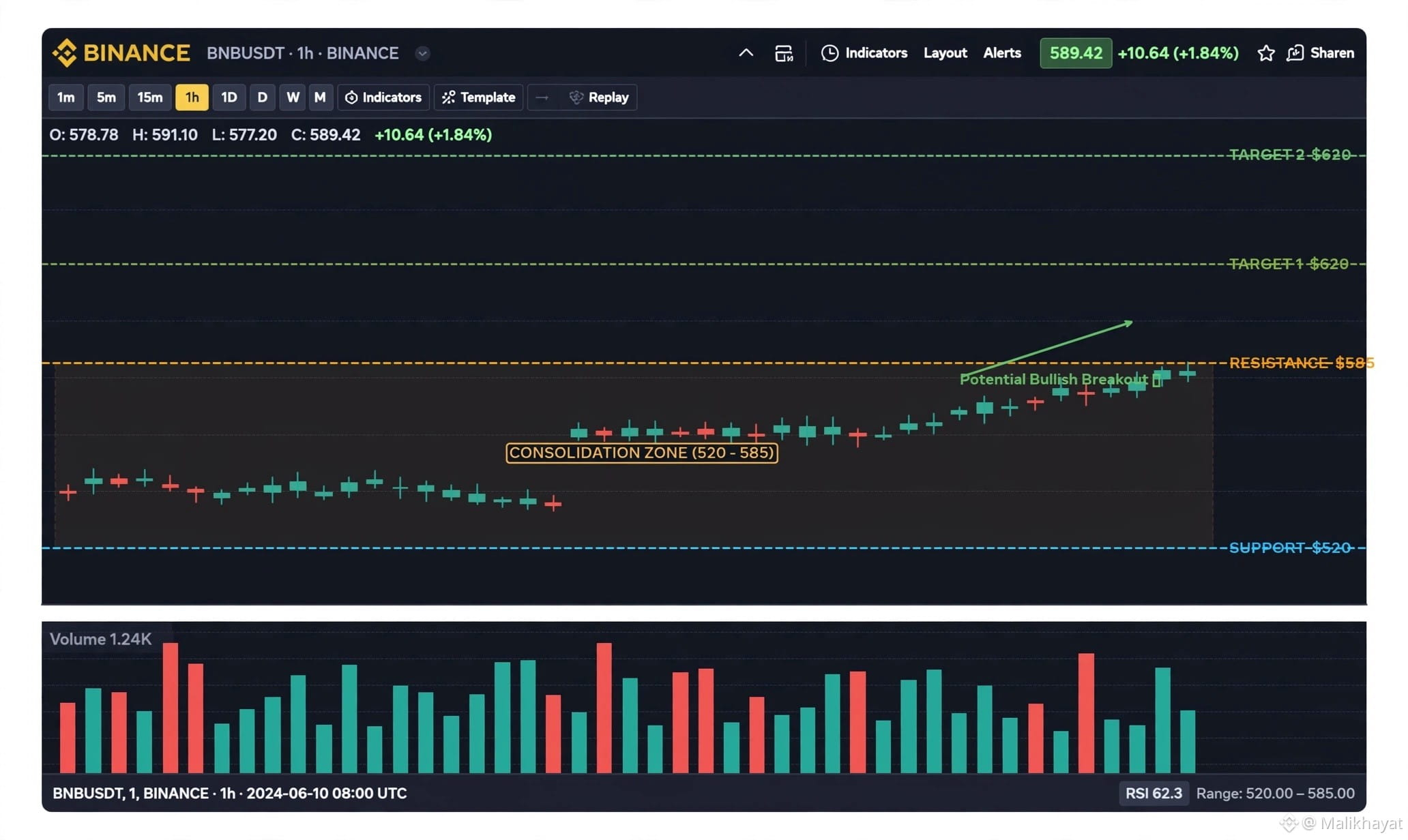Click the Share button

[1320, 53]
